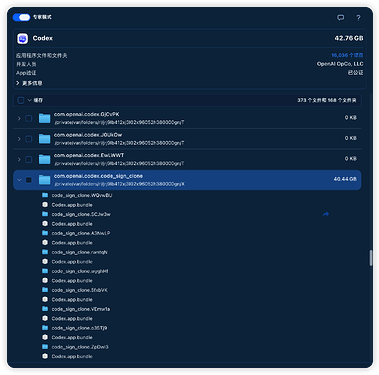The image size is (379, 375).
Task: Click folder icon of com.openai.codex.EwLWWT
Action: 44,159
